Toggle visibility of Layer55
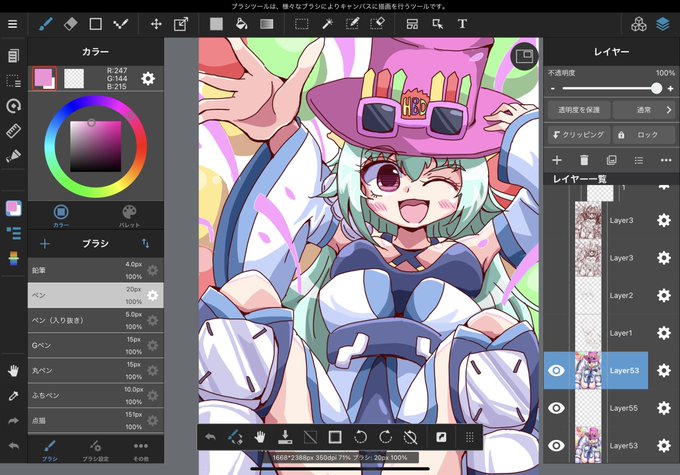 (x=556, y=408)
